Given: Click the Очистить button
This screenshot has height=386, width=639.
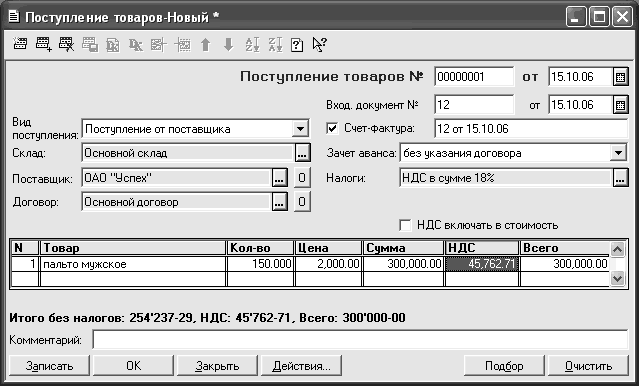Looking at the screenshot, I should pos(588,366).
